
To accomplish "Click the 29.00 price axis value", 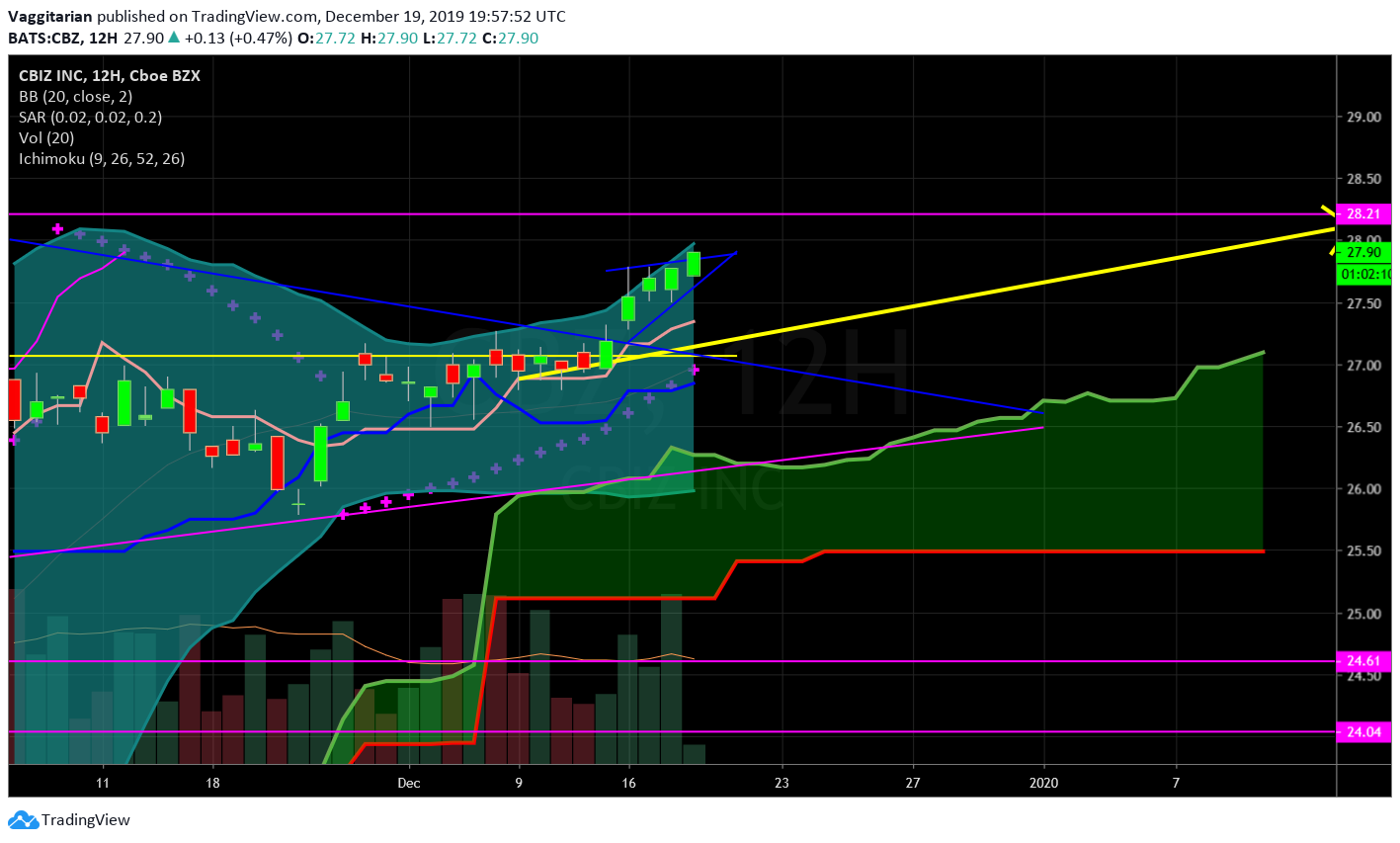I will coord(1363,118).
